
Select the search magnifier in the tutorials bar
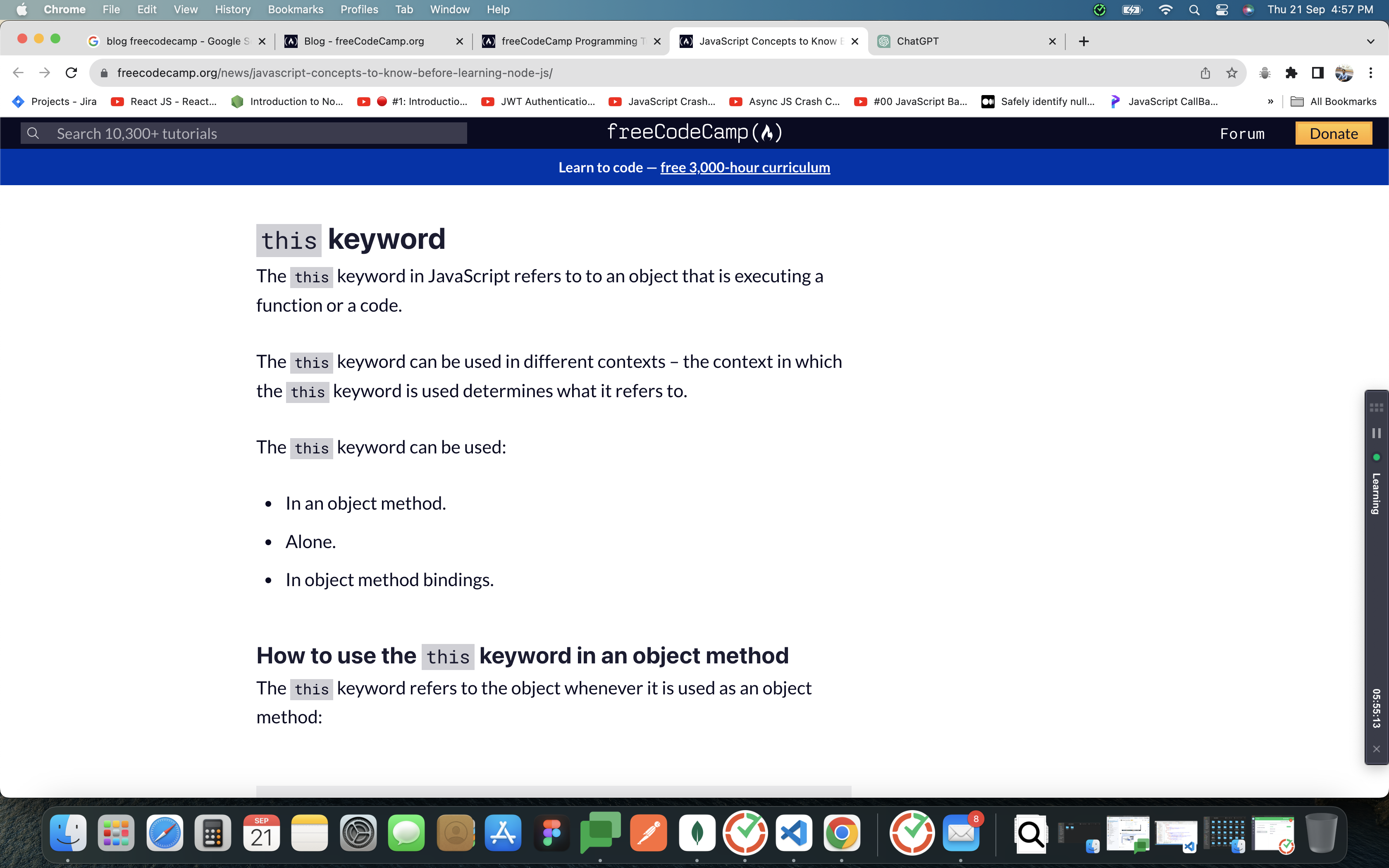pyautogui.click(x=33, y=133)
